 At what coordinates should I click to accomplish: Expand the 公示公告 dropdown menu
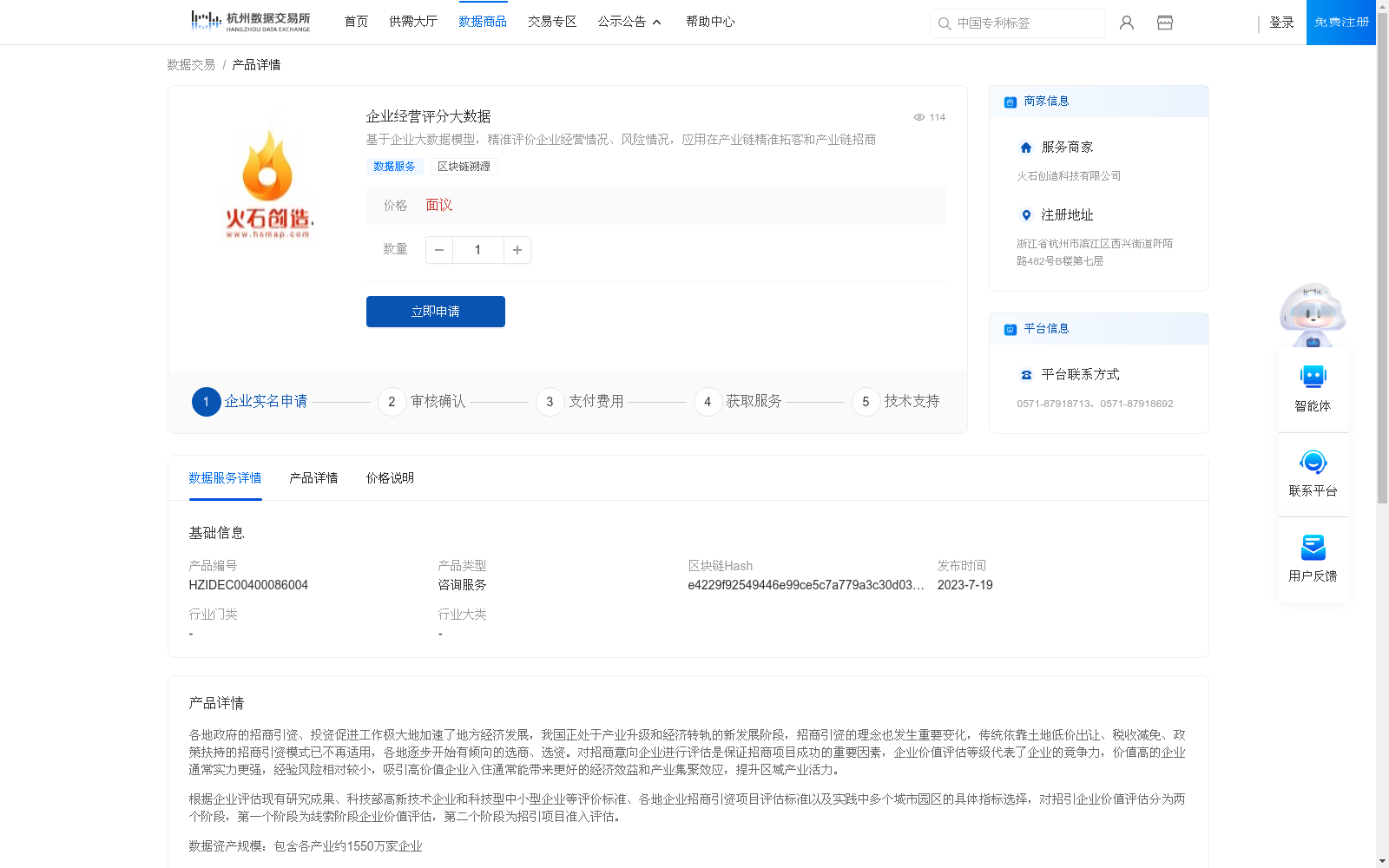pyautogui.click(x=629, y=22)
